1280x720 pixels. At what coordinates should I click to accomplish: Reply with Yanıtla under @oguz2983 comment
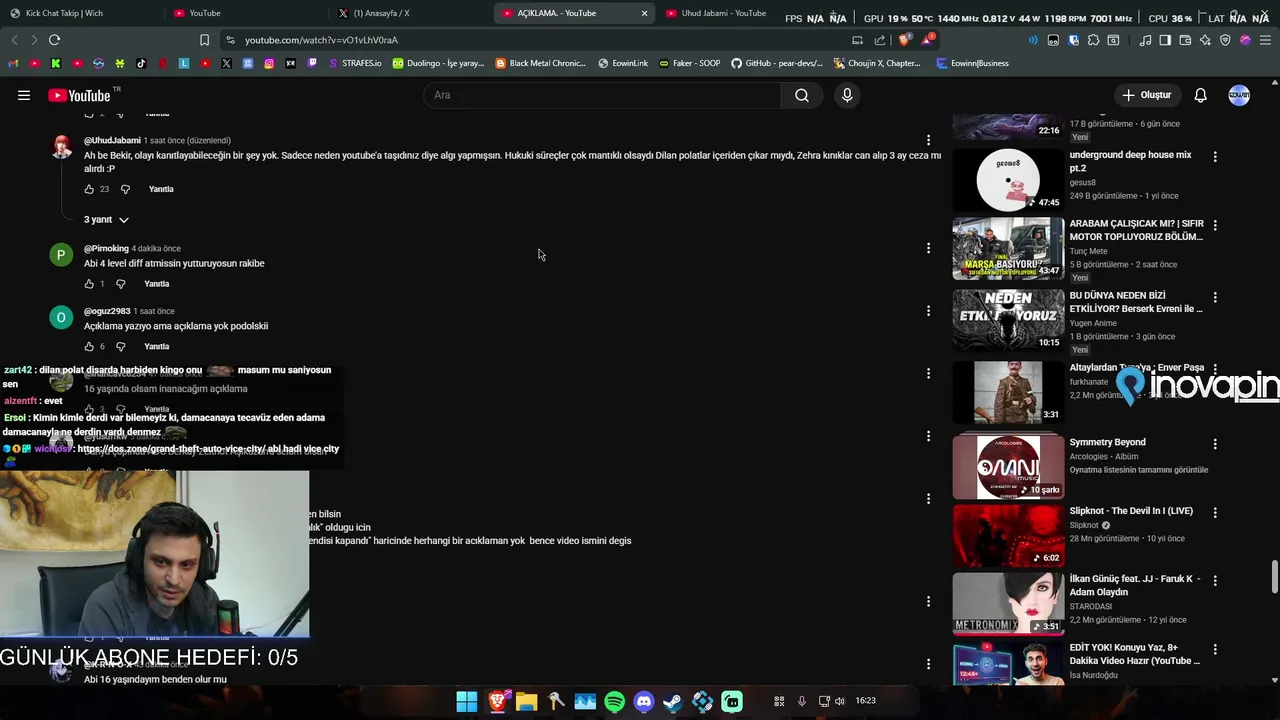[157, 346]
